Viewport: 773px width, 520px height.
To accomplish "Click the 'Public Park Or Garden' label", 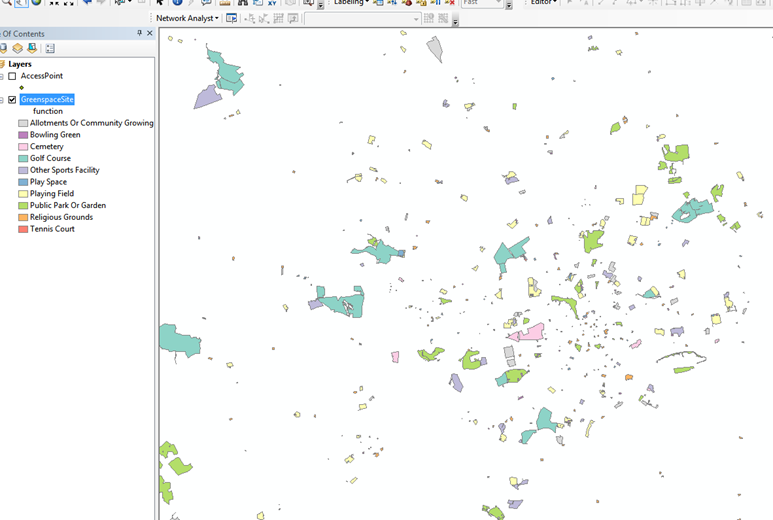I will pos(68,205).
